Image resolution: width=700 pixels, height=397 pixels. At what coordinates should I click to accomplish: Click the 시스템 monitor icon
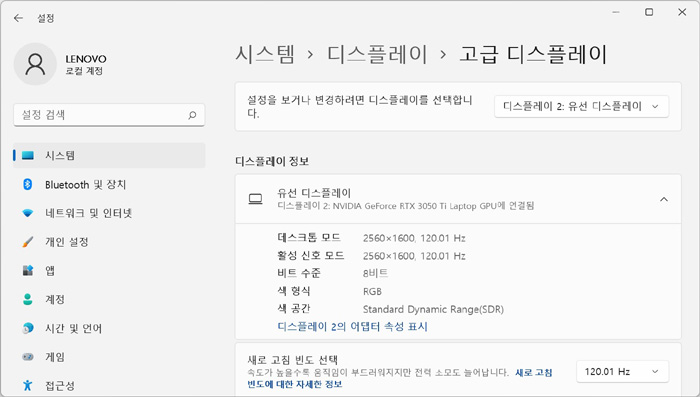28,155
